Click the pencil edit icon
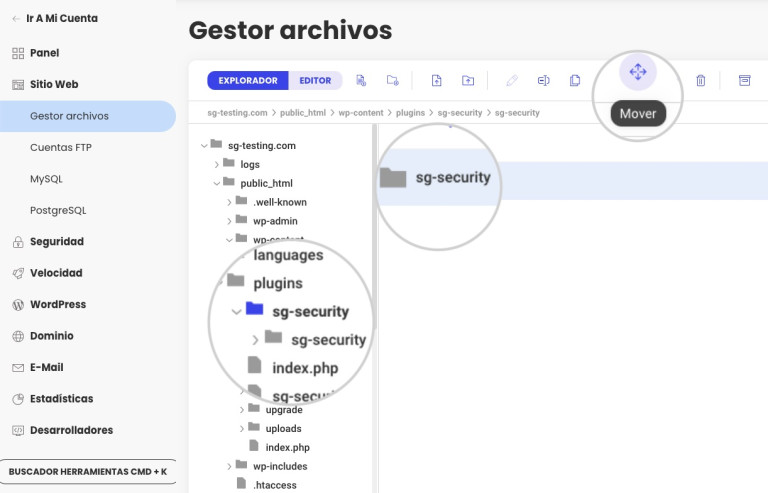The width and height of the screenshot is (768, 493). pos(512,80)
